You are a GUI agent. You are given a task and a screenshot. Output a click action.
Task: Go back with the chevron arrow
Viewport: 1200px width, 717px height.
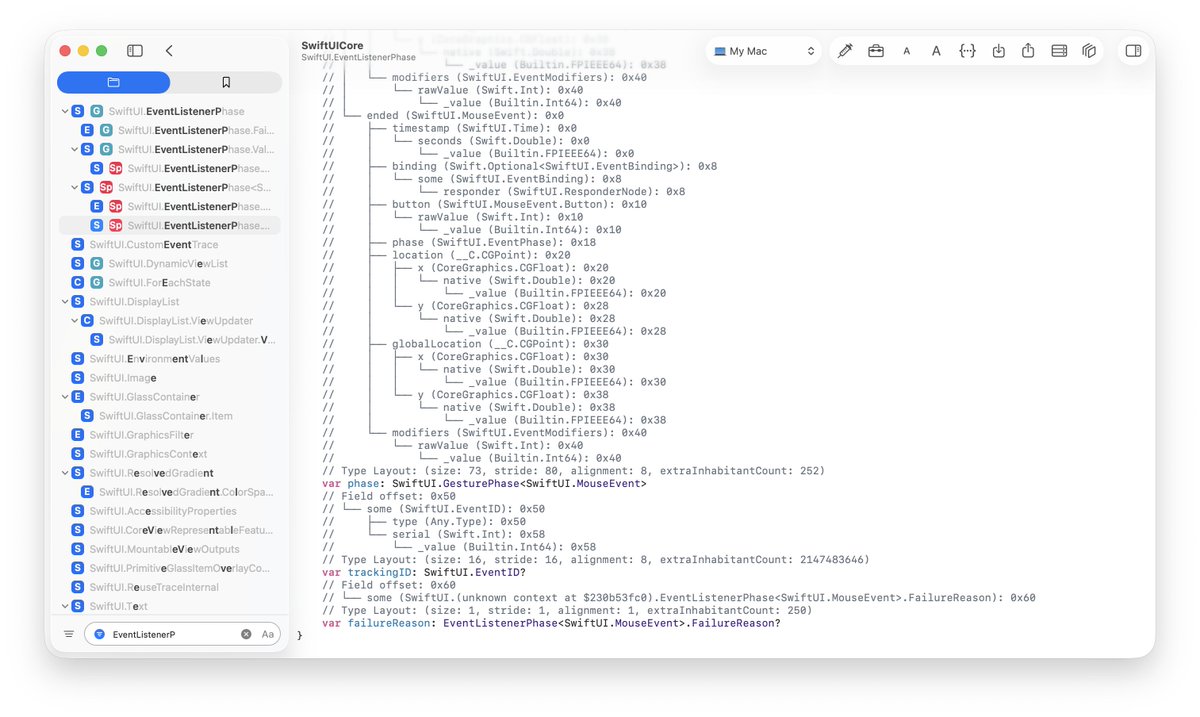pos(169,51)
